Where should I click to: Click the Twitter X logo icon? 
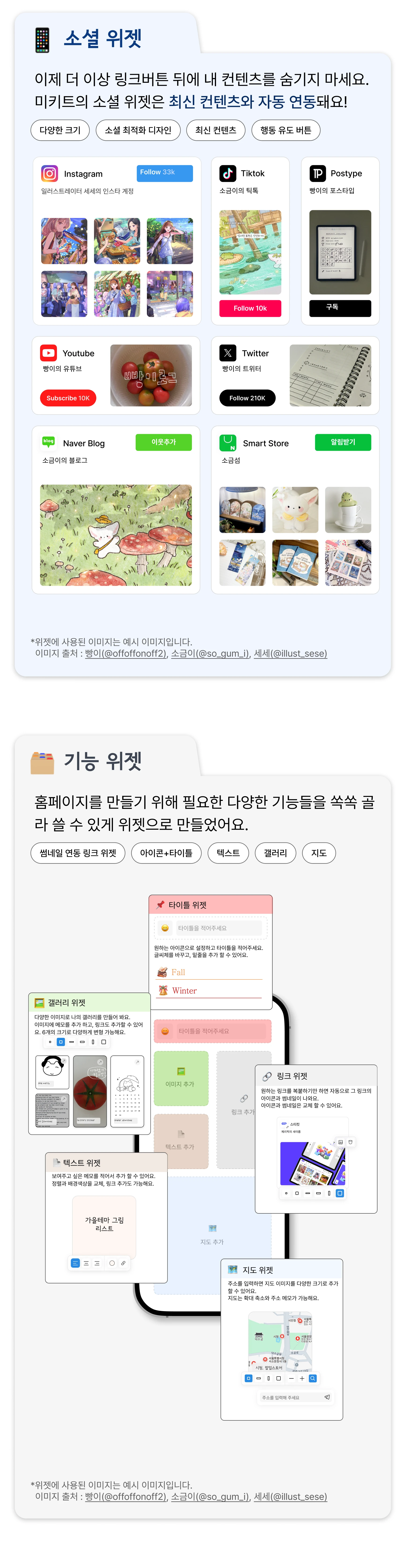pos(228,353)
